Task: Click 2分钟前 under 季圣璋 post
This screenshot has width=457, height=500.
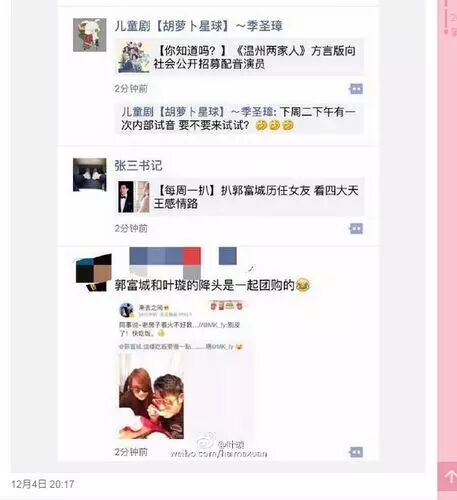Action: [x=131, y=89]
